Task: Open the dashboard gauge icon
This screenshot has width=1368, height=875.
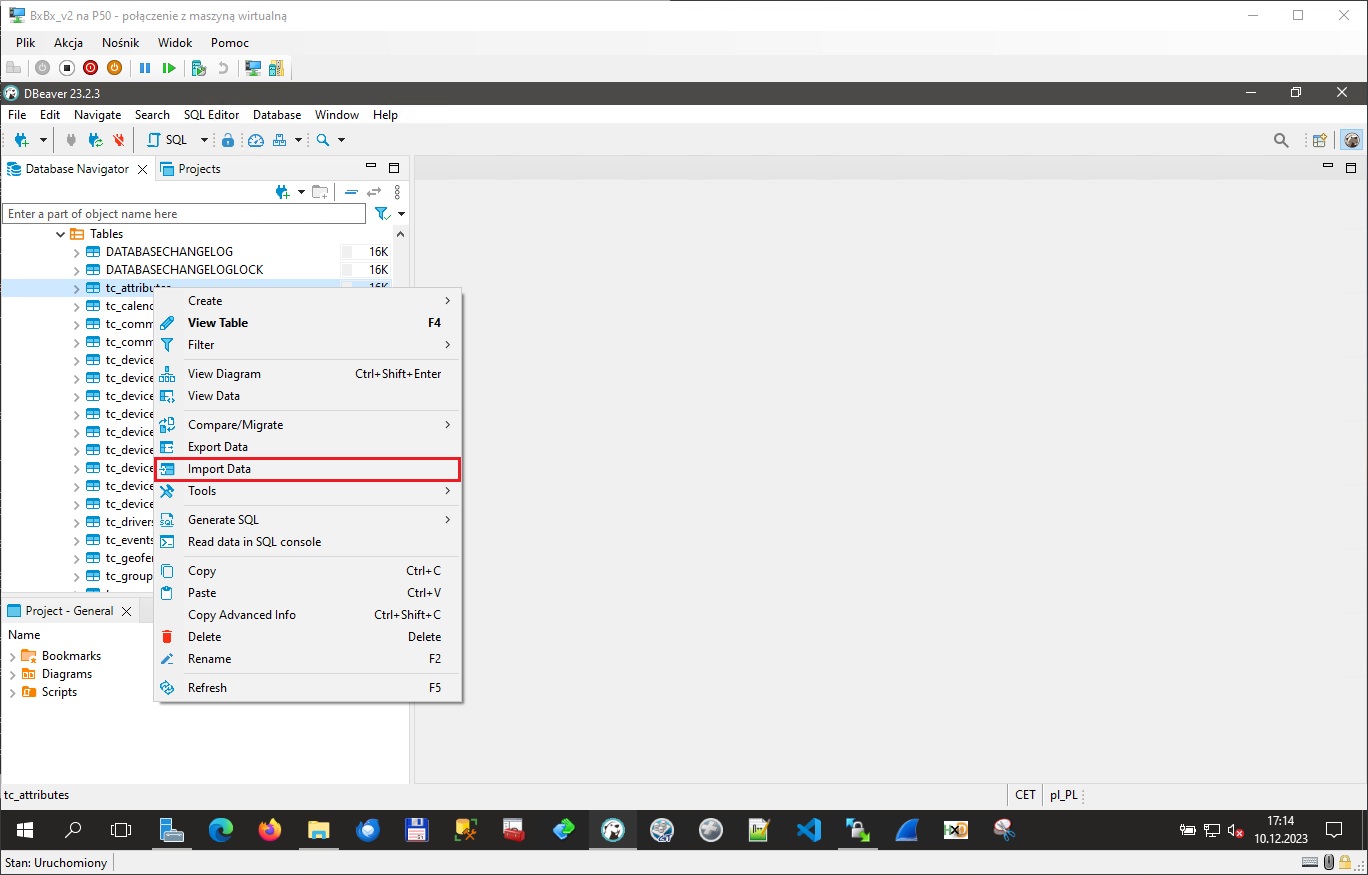Action: tap(256, 140)
